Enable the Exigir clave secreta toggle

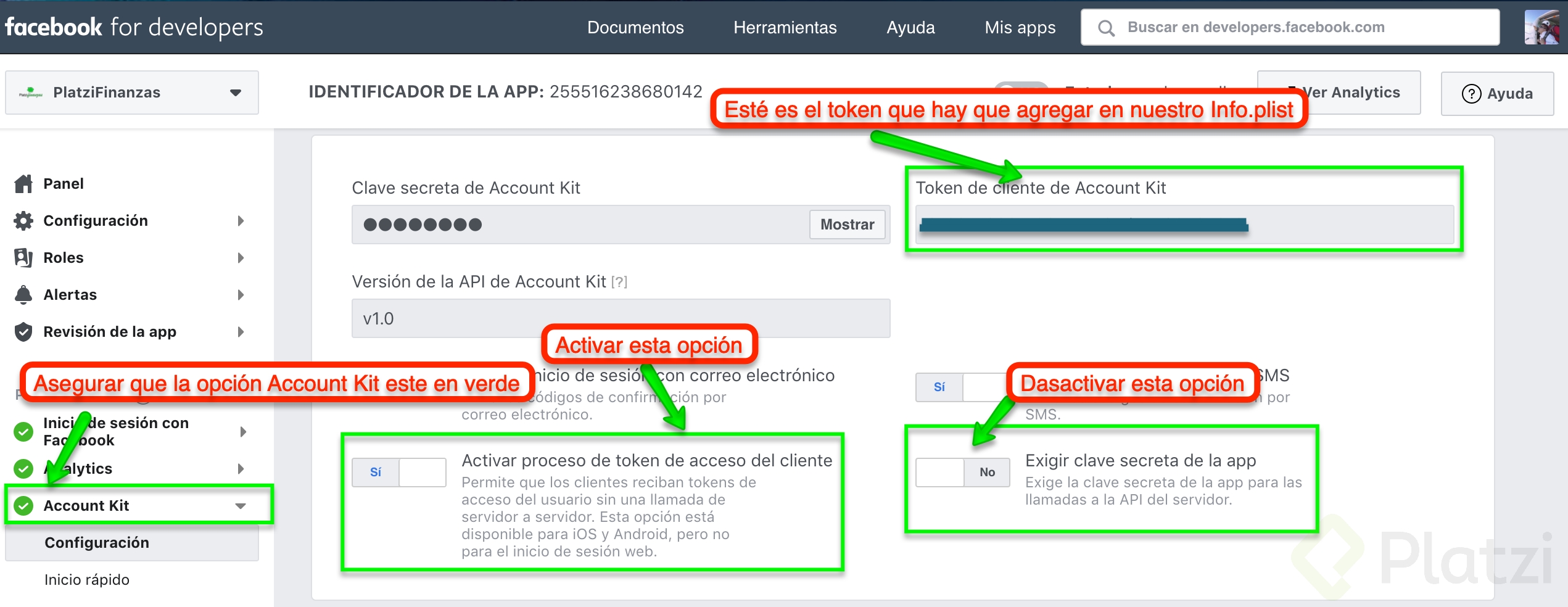click(962, 472)
